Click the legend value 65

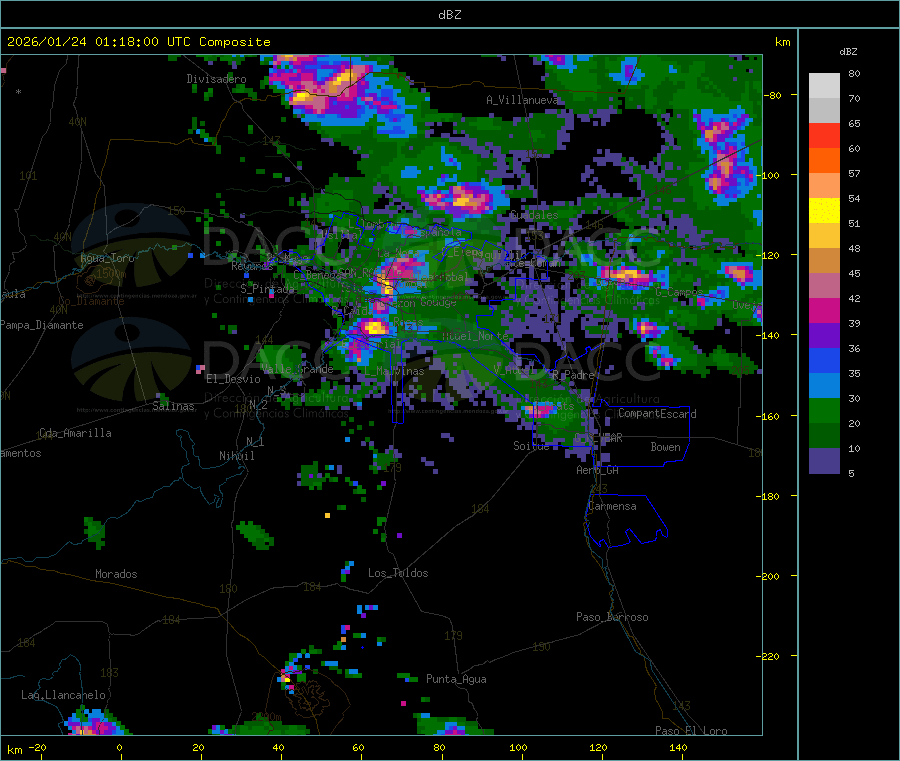pyautogui.click(x=854, y=123)
